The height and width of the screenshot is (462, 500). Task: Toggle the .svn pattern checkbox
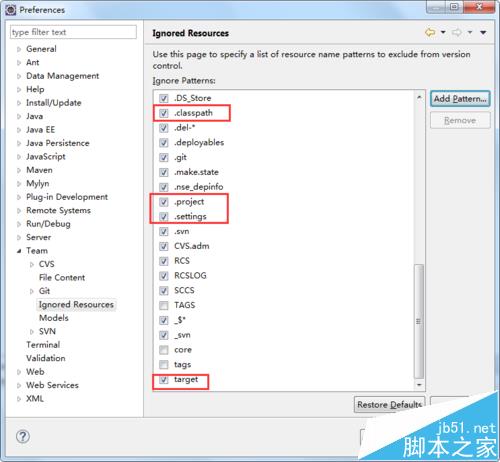[x=164, y=231]
